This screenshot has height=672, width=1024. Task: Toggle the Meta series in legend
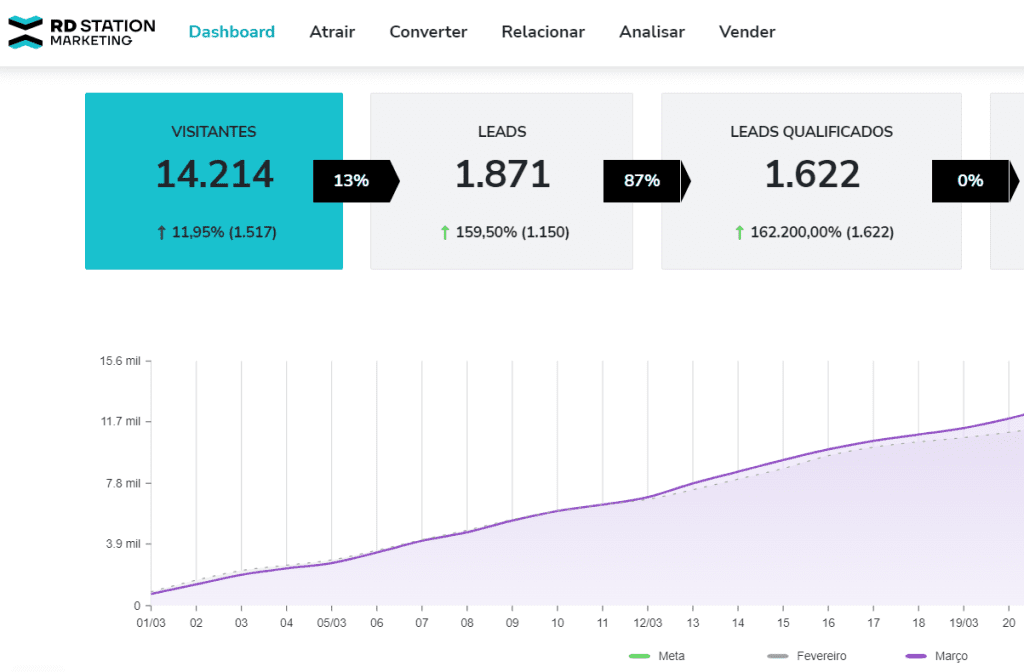658,656
